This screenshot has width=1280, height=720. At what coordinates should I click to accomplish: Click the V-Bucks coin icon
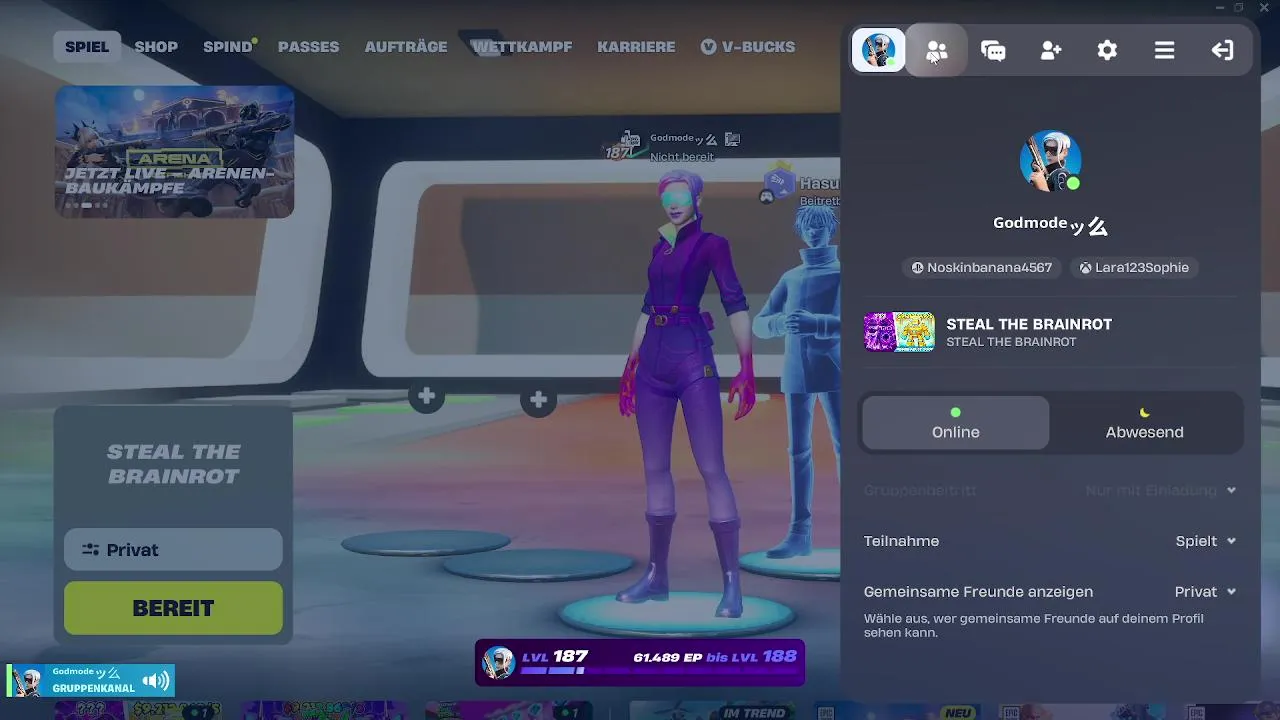coord(709,47)
